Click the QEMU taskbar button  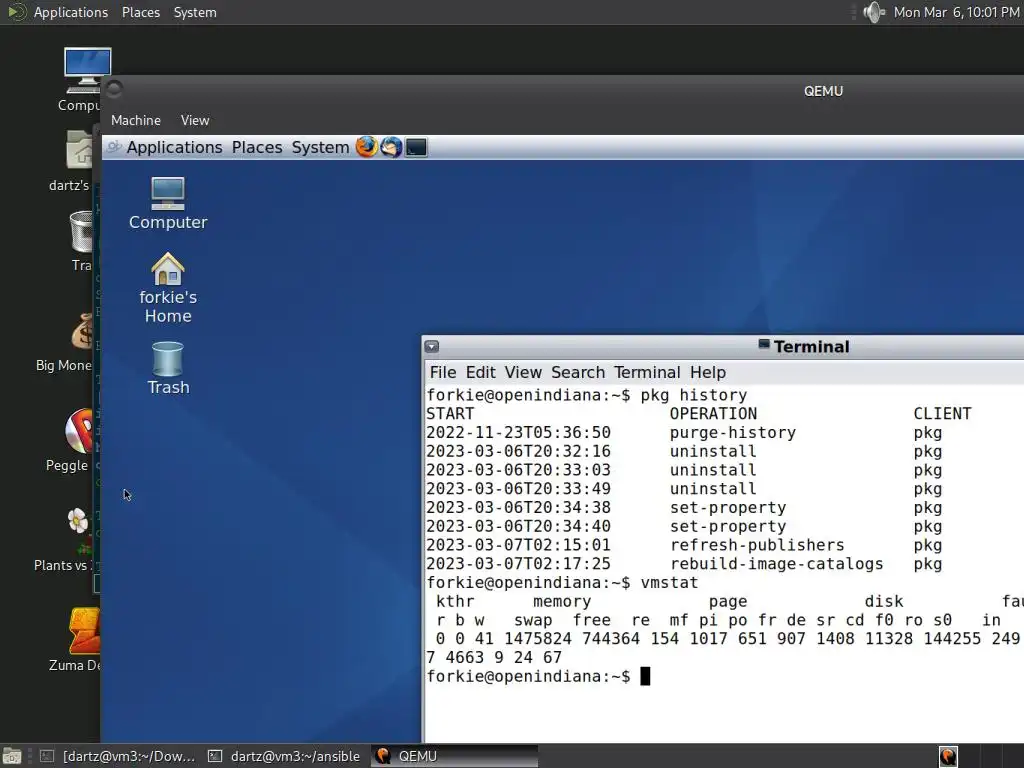click(x=455, y=756)
